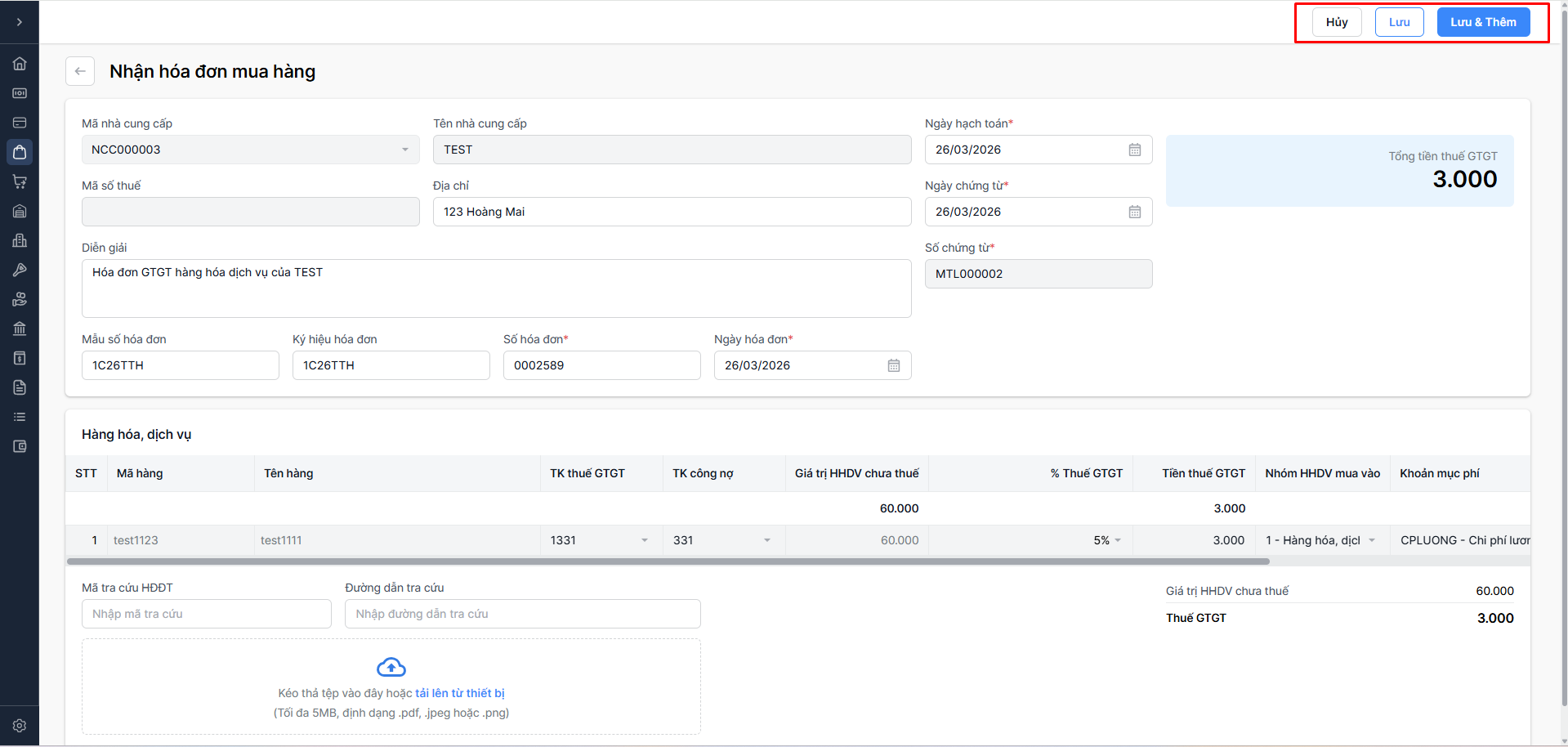Viewport: 1568px width, 747px height.
Task: Click the Mã tra cứu HĐĐT field
Action: (x=206, y=614)
